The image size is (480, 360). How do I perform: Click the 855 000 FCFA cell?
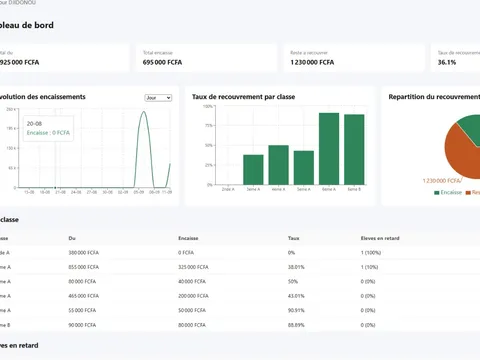coord(84,267)
